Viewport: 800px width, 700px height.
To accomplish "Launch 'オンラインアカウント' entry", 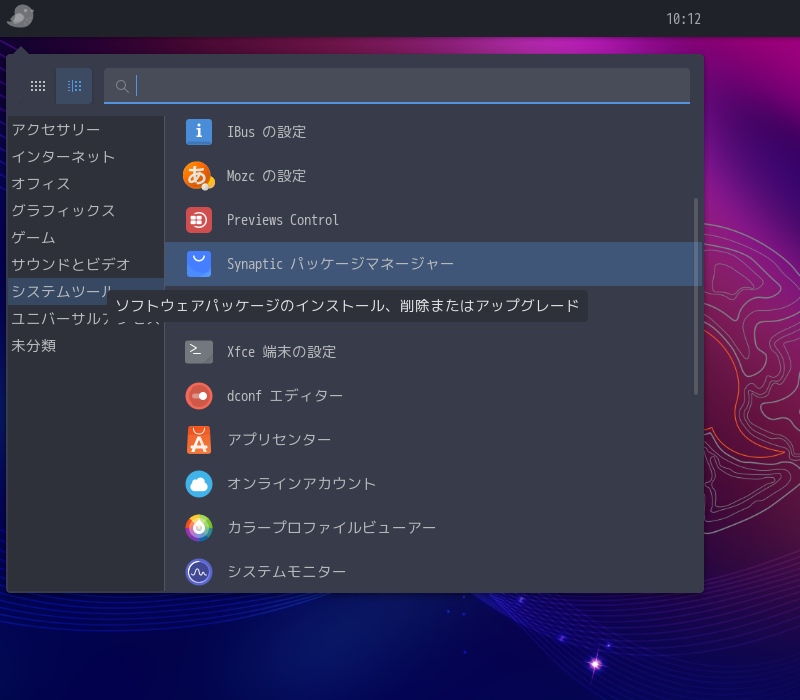I will coord(433,484).
